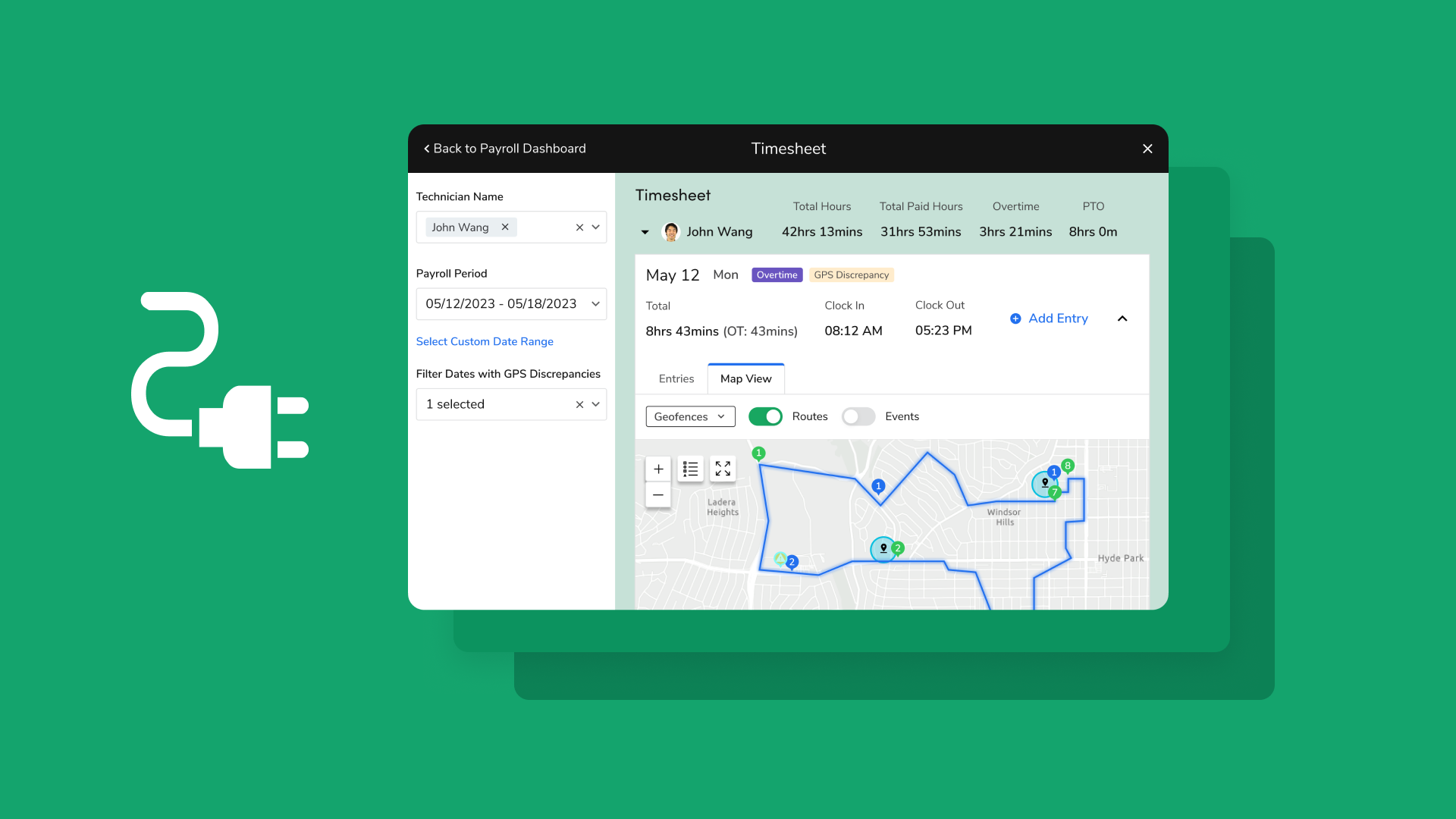Image resolution: width=1456 pixels, height=819 pixels.
Task: Zoom out on the map
Action: point(657,494)
